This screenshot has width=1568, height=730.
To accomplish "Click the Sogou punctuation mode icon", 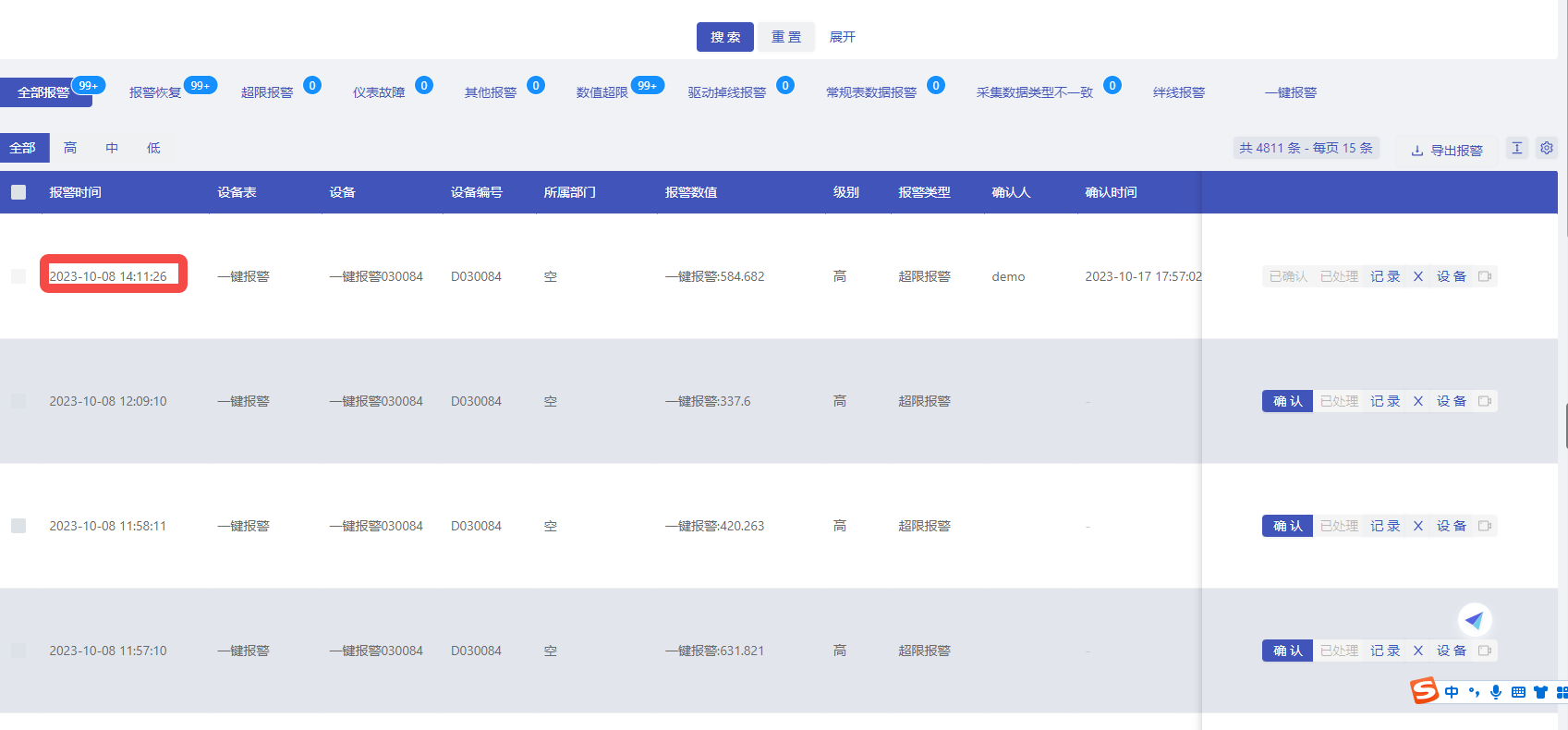I will [x=1474, y=692].
